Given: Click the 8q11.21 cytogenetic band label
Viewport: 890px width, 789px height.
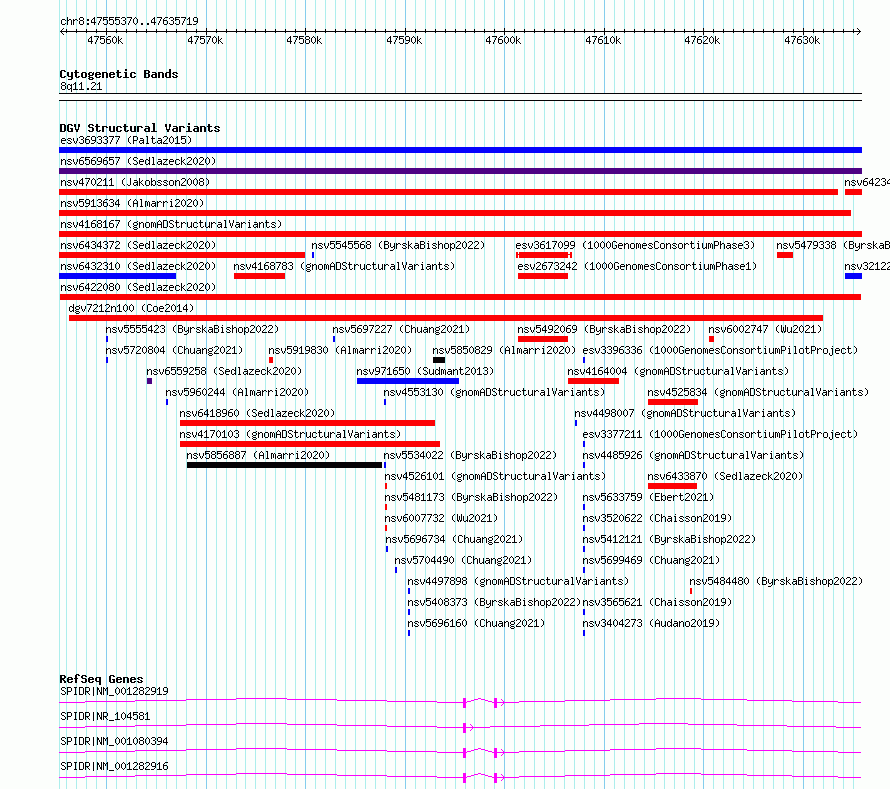Looking at the screenshot, I should [x=81, y=86].
